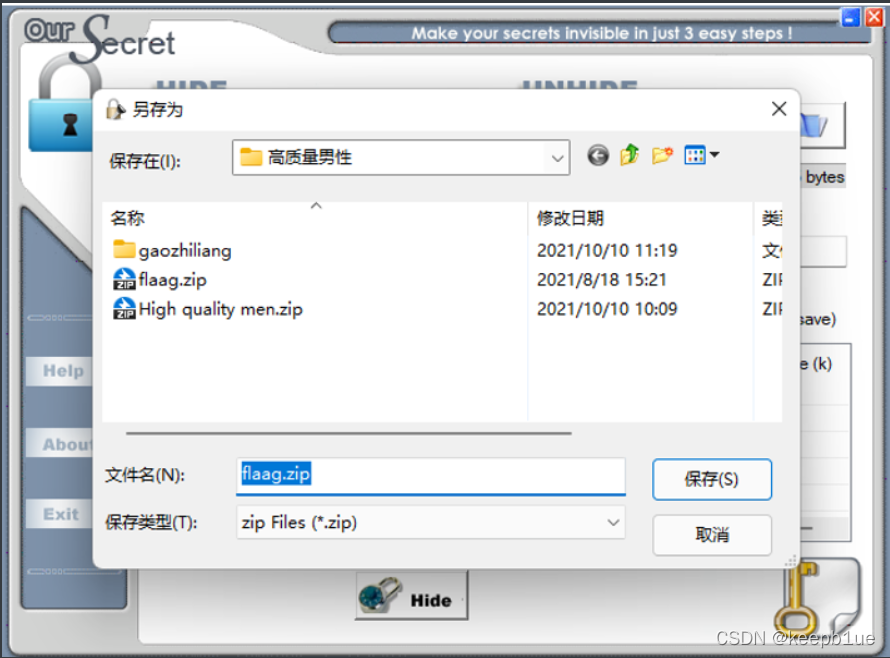Viewport: 890px width, 658px height.
Task: Click the horizontal scrollbar under the file list
Action: (349, 433)
